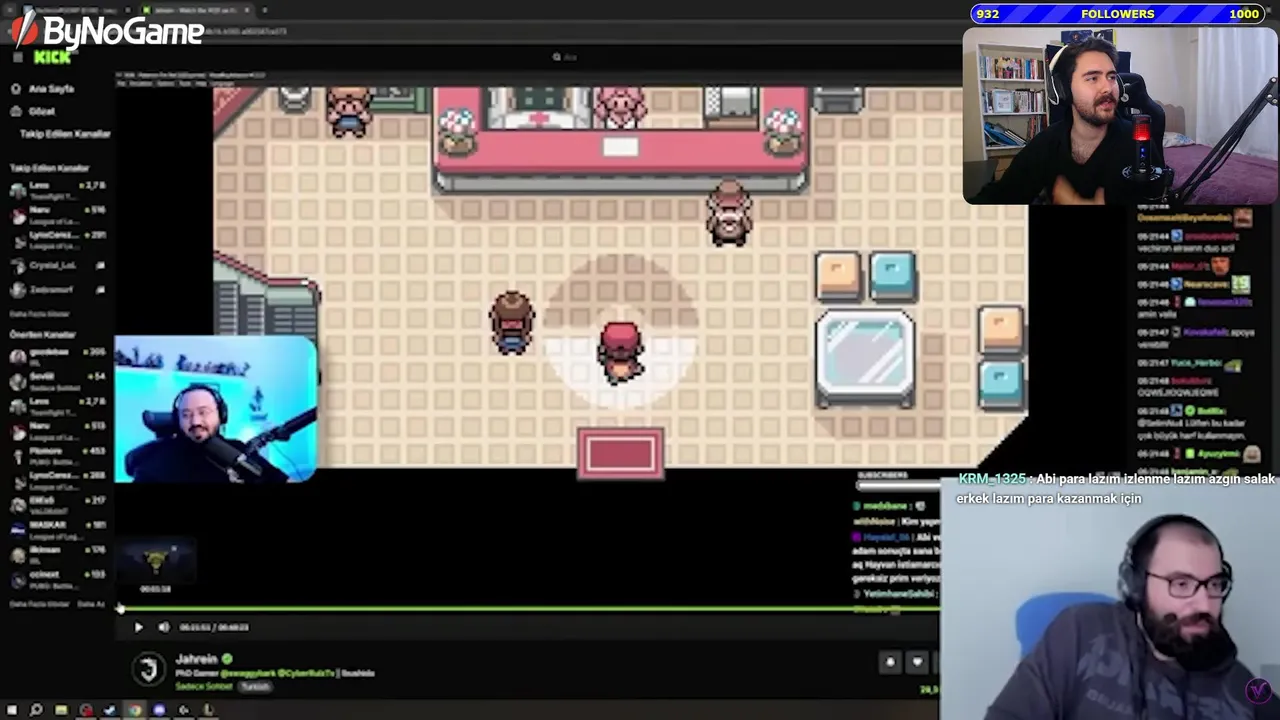Click the video preview thumbnail above the seek bar

point(155,562)
